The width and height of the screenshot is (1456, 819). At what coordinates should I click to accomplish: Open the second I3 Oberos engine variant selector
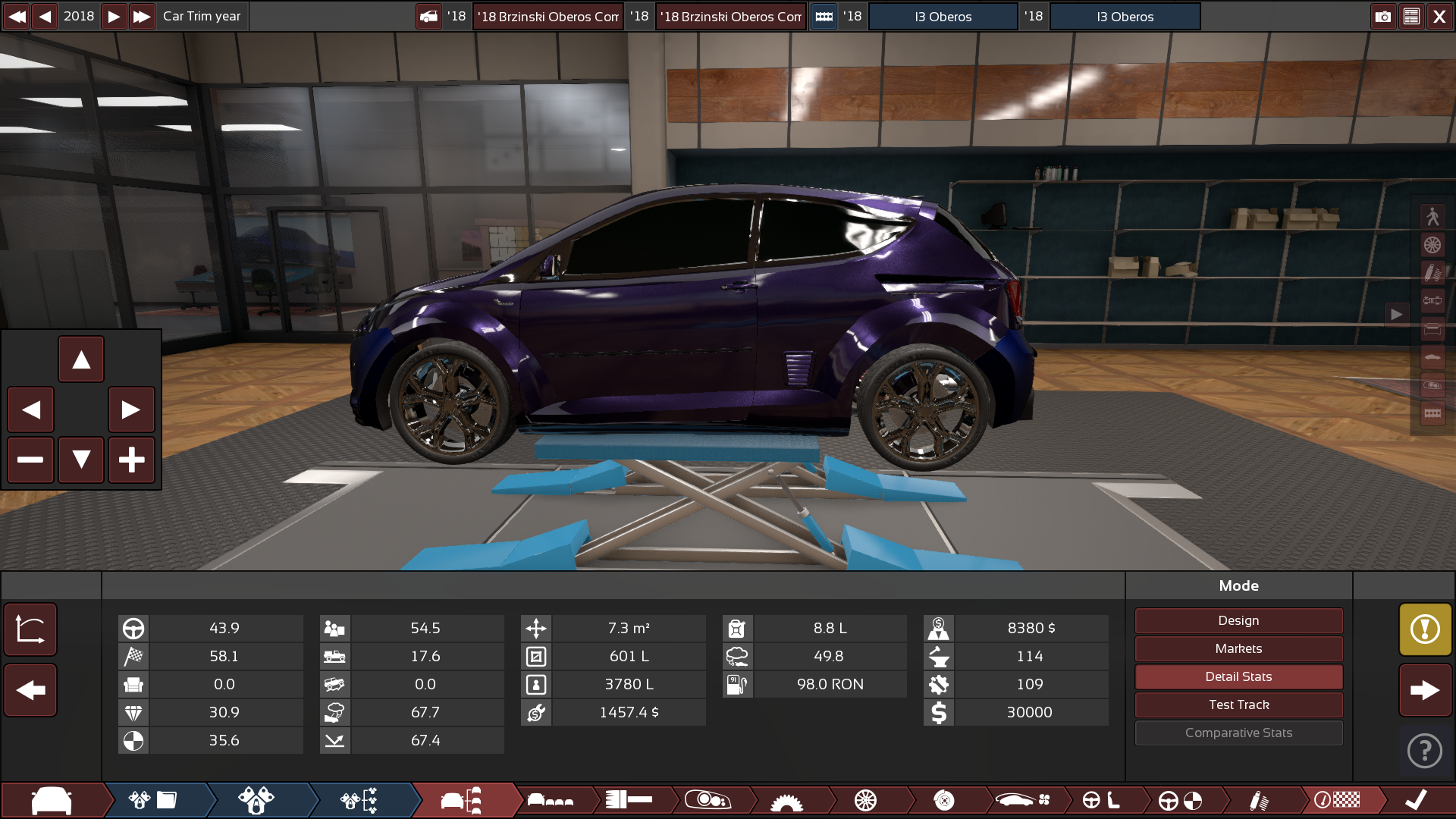coord(1125,16)
